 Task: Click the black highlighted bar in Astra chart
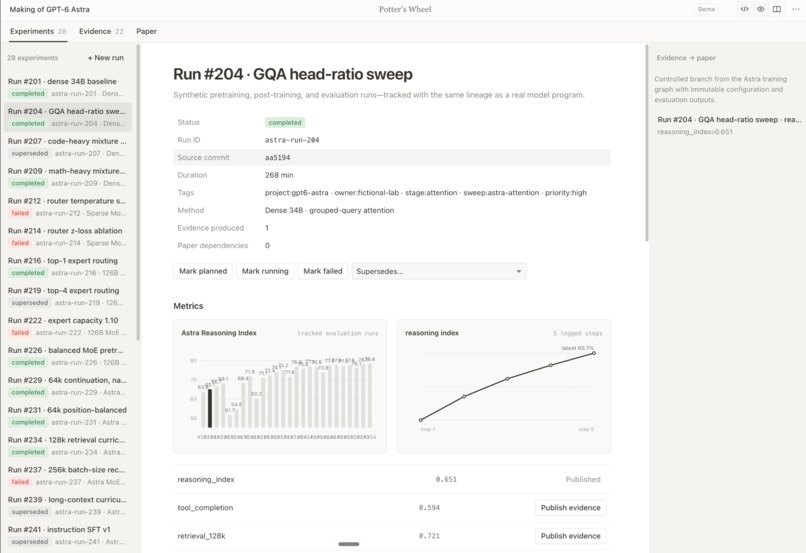(210, 408)
